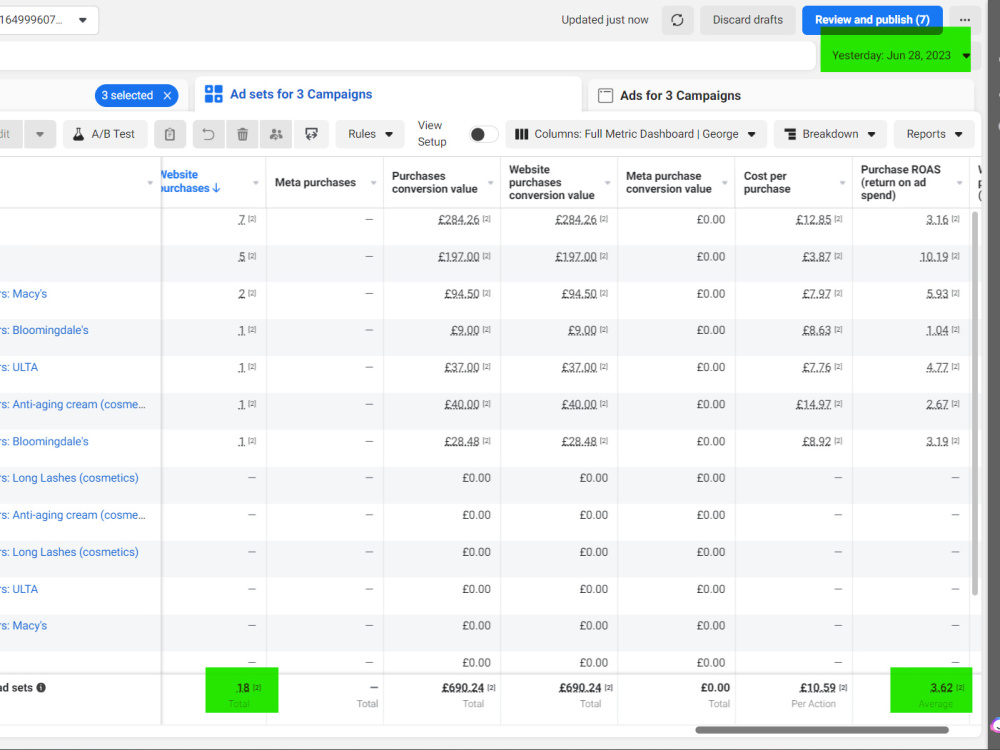Click the £284.26 purchases conversion value
The image size is (1000, 750).
point(459,220)
